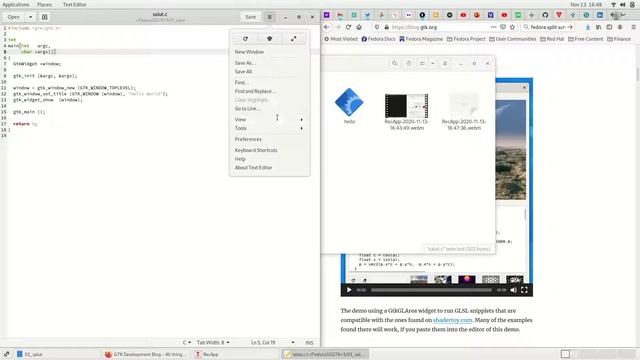
Task: Open the Firefox library icon
Action: coord(598,27)
